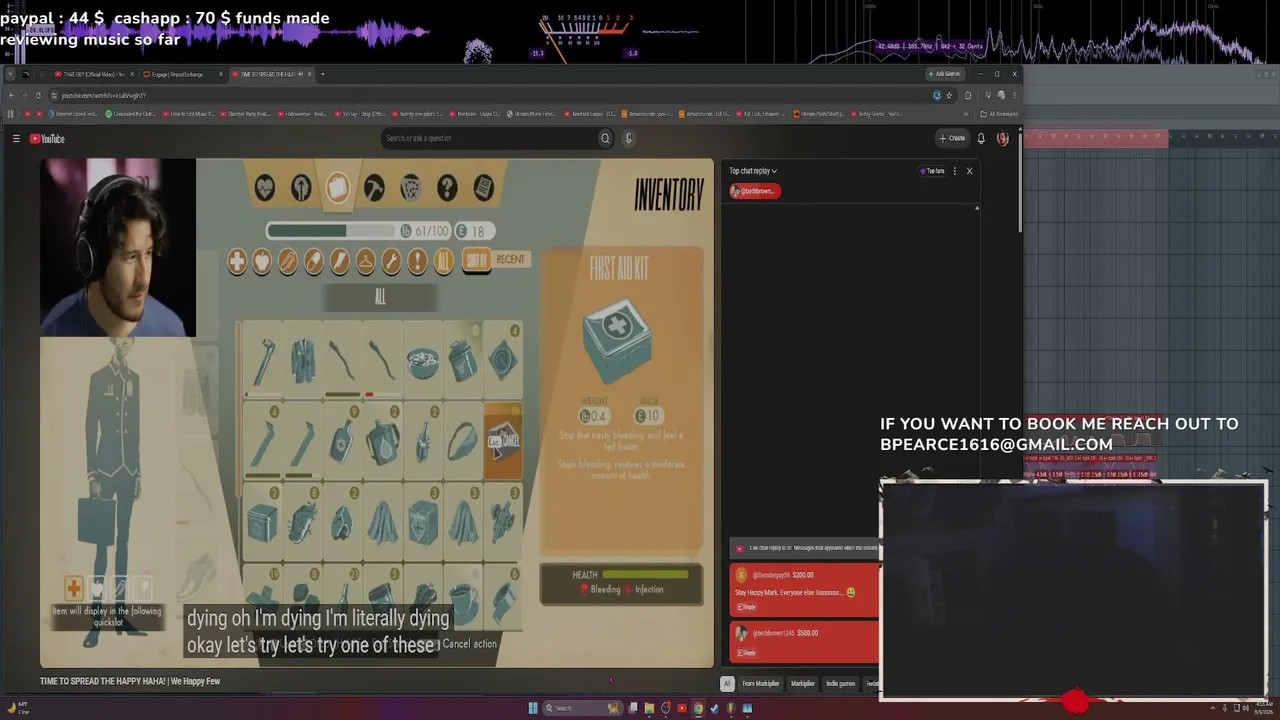Bookmark this page with the star icon
Image resolution: width=1280 pixels, height=720 pixels.
pos(949,95)
